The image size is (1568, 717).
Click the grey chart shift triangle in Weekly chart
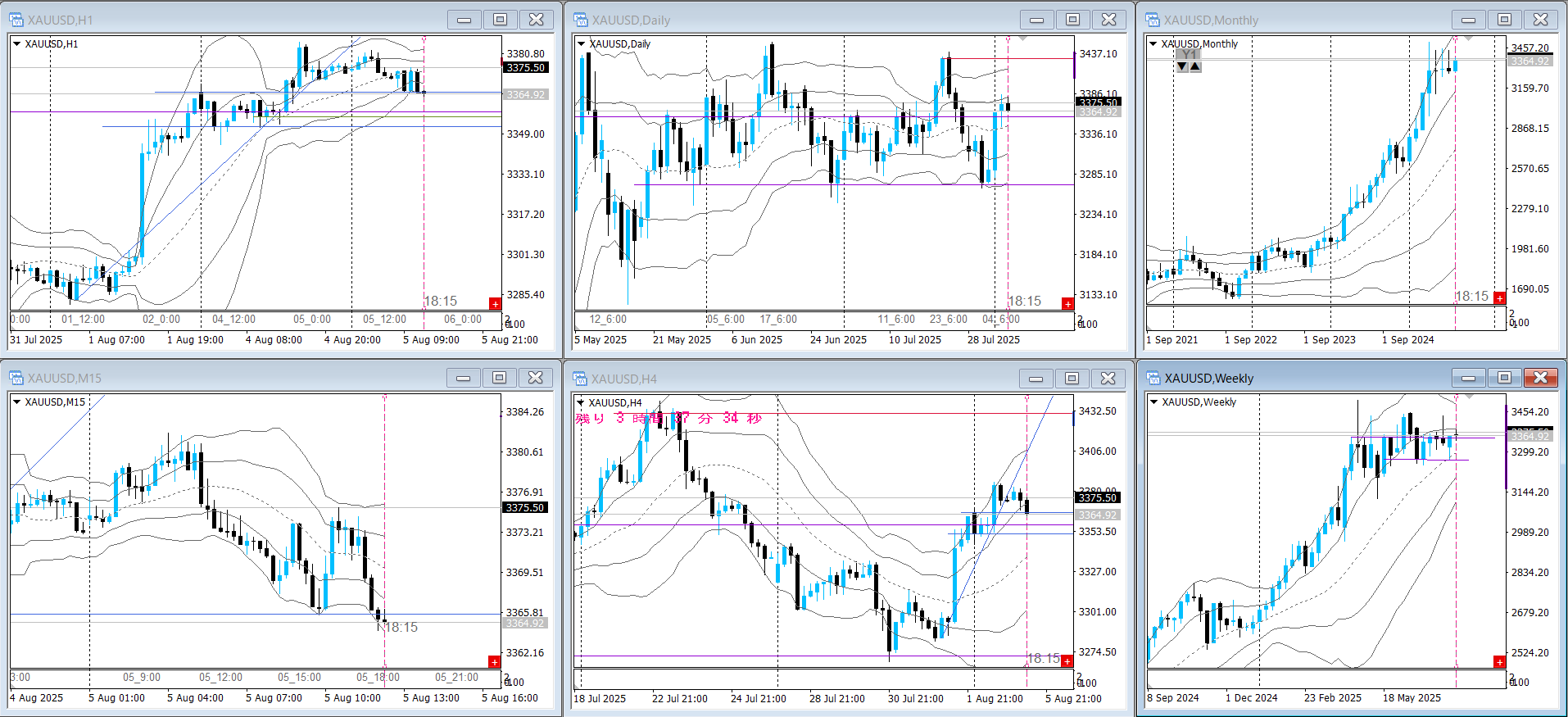1470,397
